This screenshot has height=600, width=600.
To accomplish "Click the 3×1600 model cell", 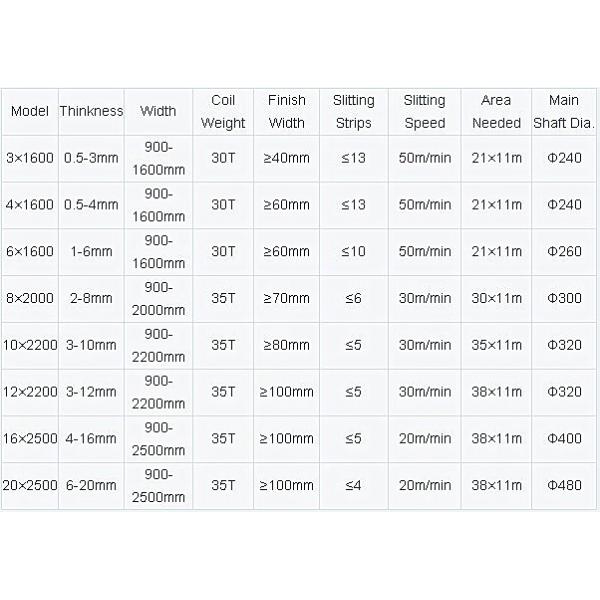I will point(30,158).
